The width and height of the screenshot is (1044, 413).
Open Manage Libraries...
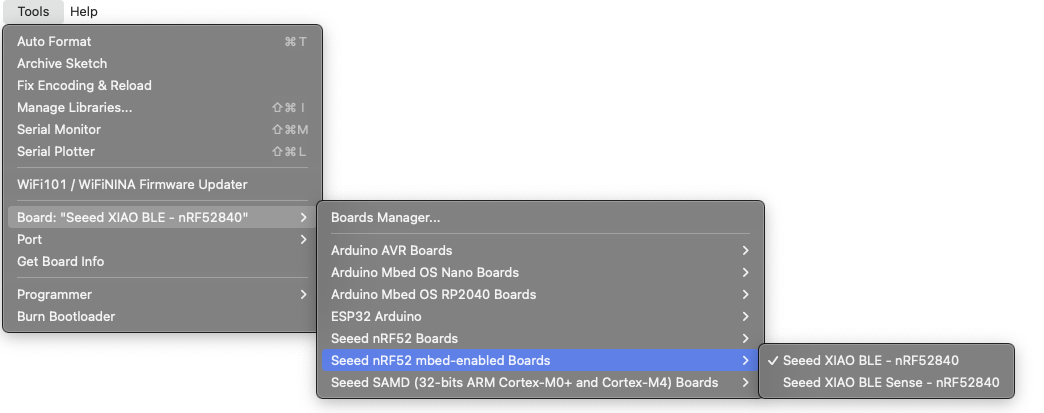[162, 107]
